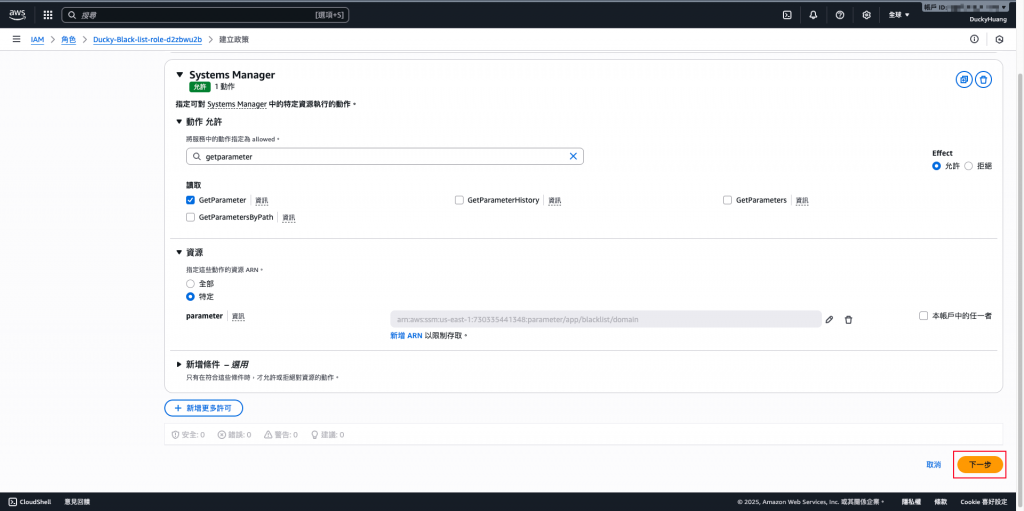Viewport: 1024px width, 511px height.
Task: Select 拒絕 Effect radio button
Action: tap(968, 166)
